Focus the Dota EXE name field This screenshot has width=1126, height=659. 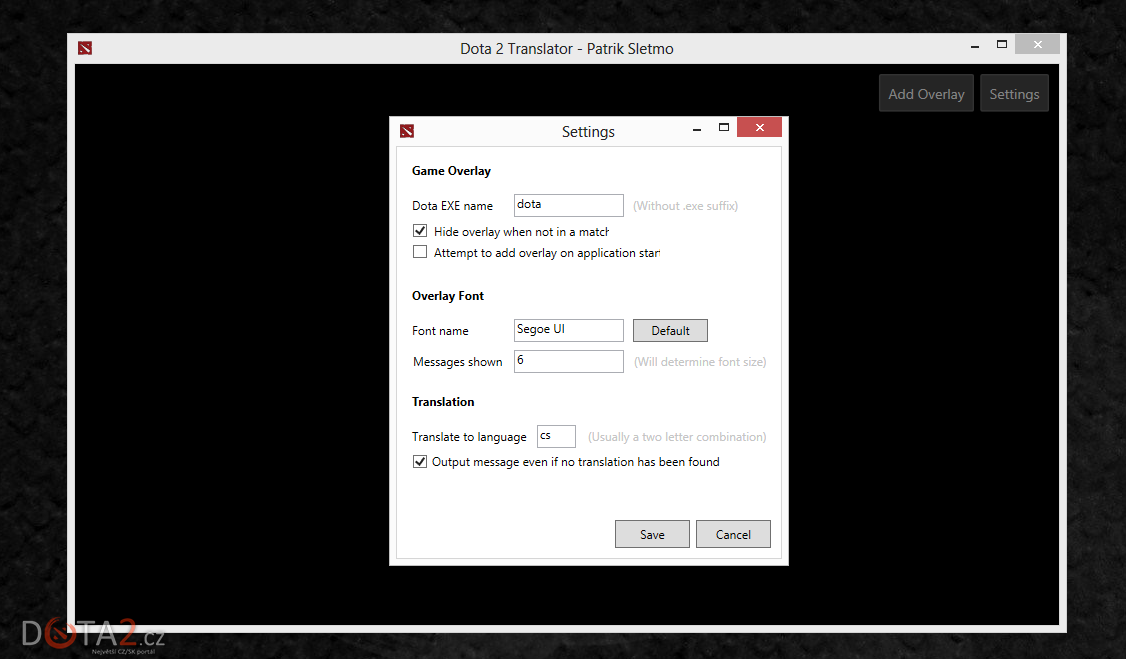click(568, 205)
